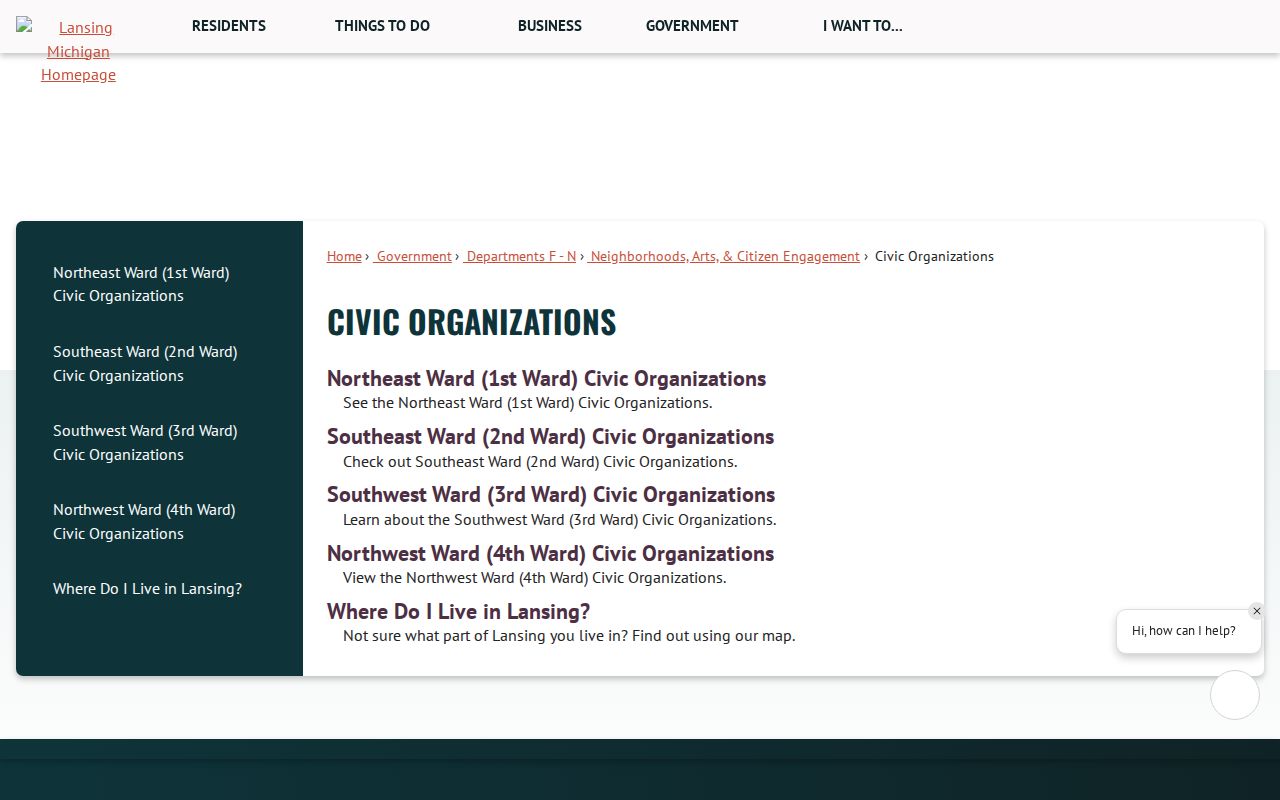This screenshot has height=800, width=1280.
Task: Open Where Do I Live in Lansing sidebar link
Action: coord(148,589)
